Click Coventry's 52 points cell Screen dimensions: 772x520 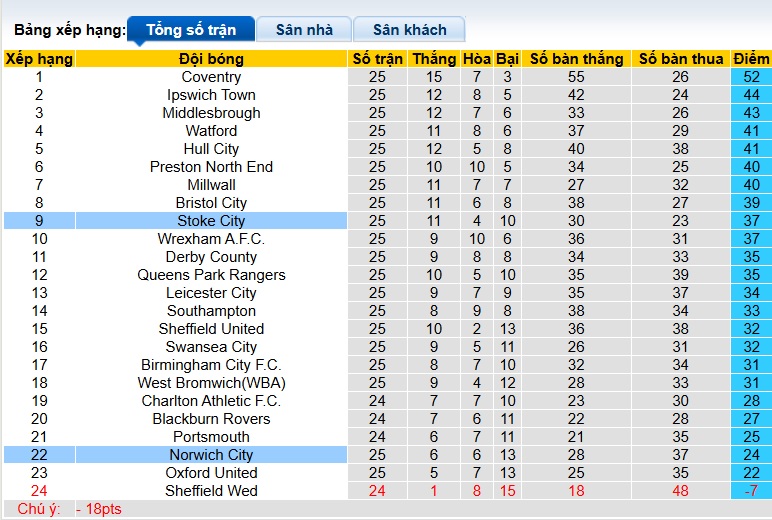click(751, 77)
